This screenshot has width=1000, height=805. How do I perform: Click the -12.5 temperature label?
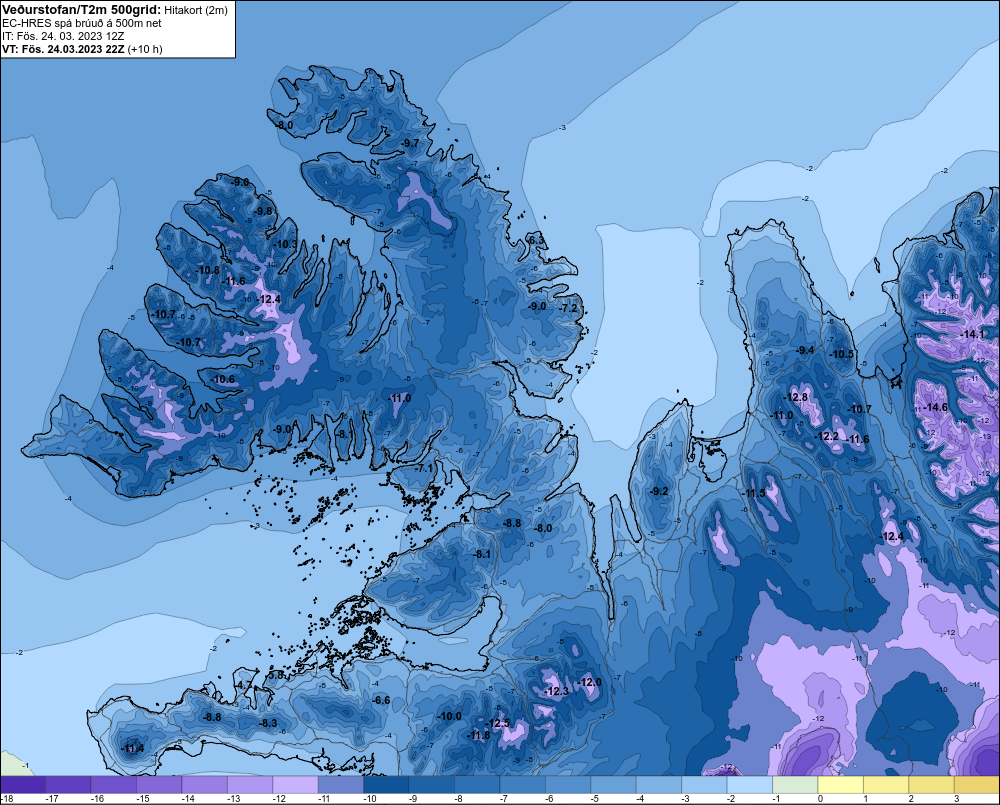(497, 723)
